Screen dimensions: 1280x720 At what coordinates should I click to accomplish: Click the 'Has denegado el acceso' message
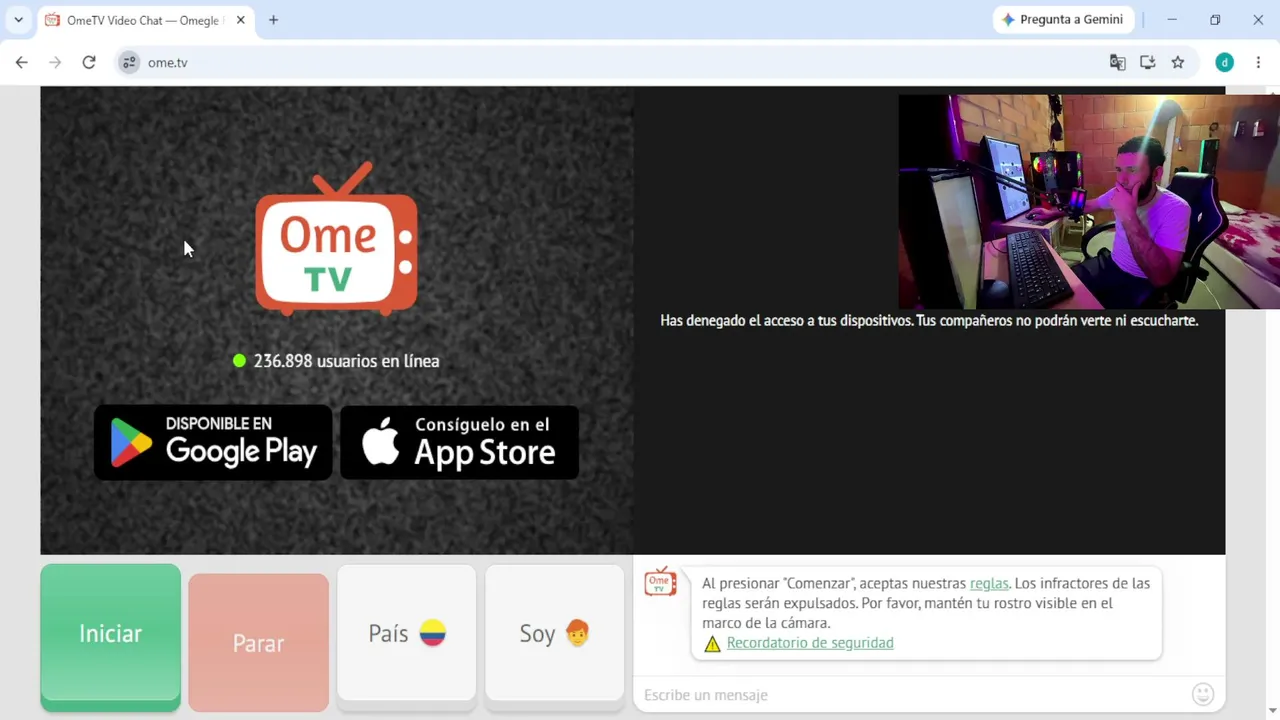click(929, 321)
